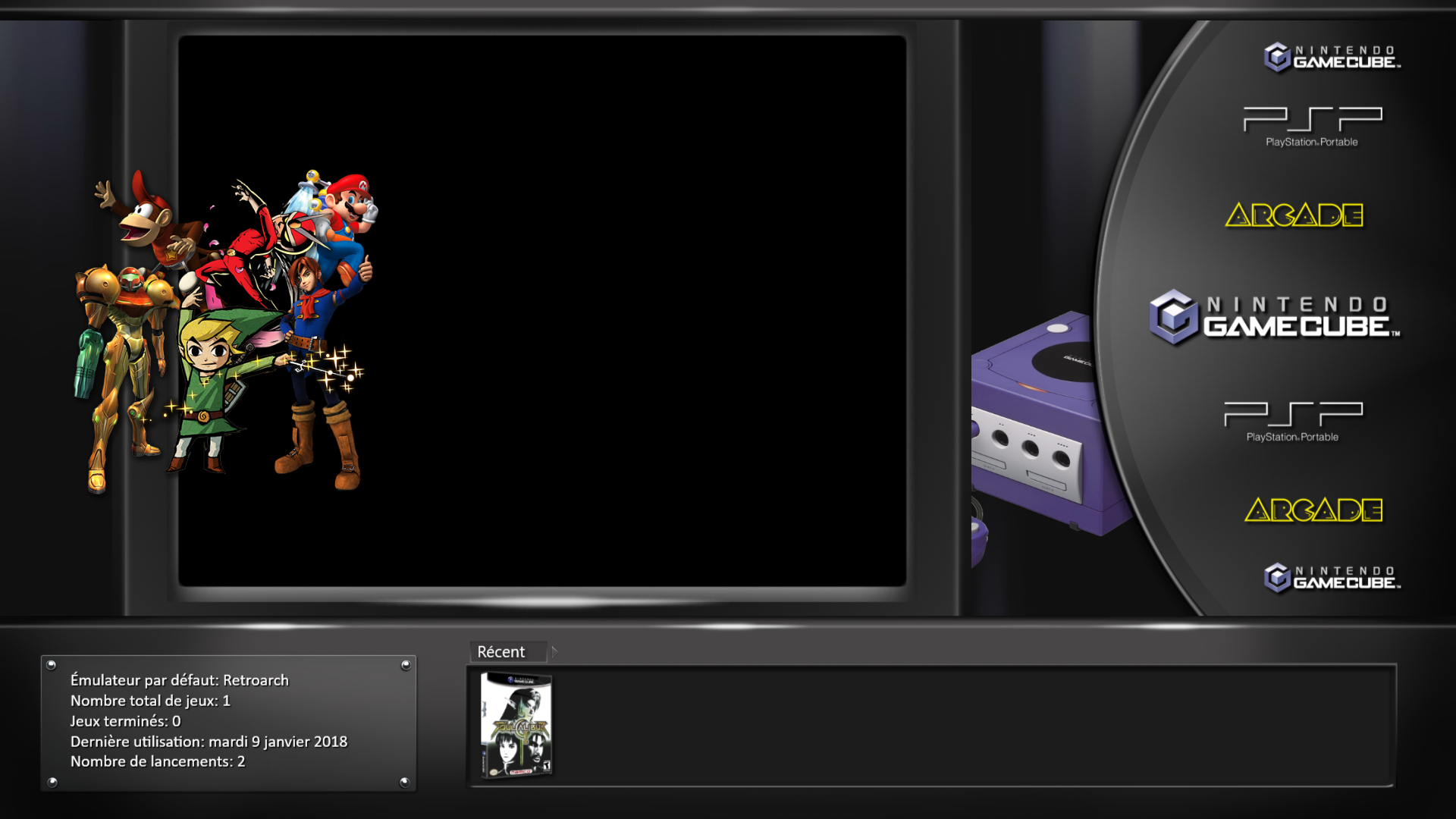Click text 'Nombre de lancements: 2'
This screenshot has width=1456, height=819.
(158, 761)
